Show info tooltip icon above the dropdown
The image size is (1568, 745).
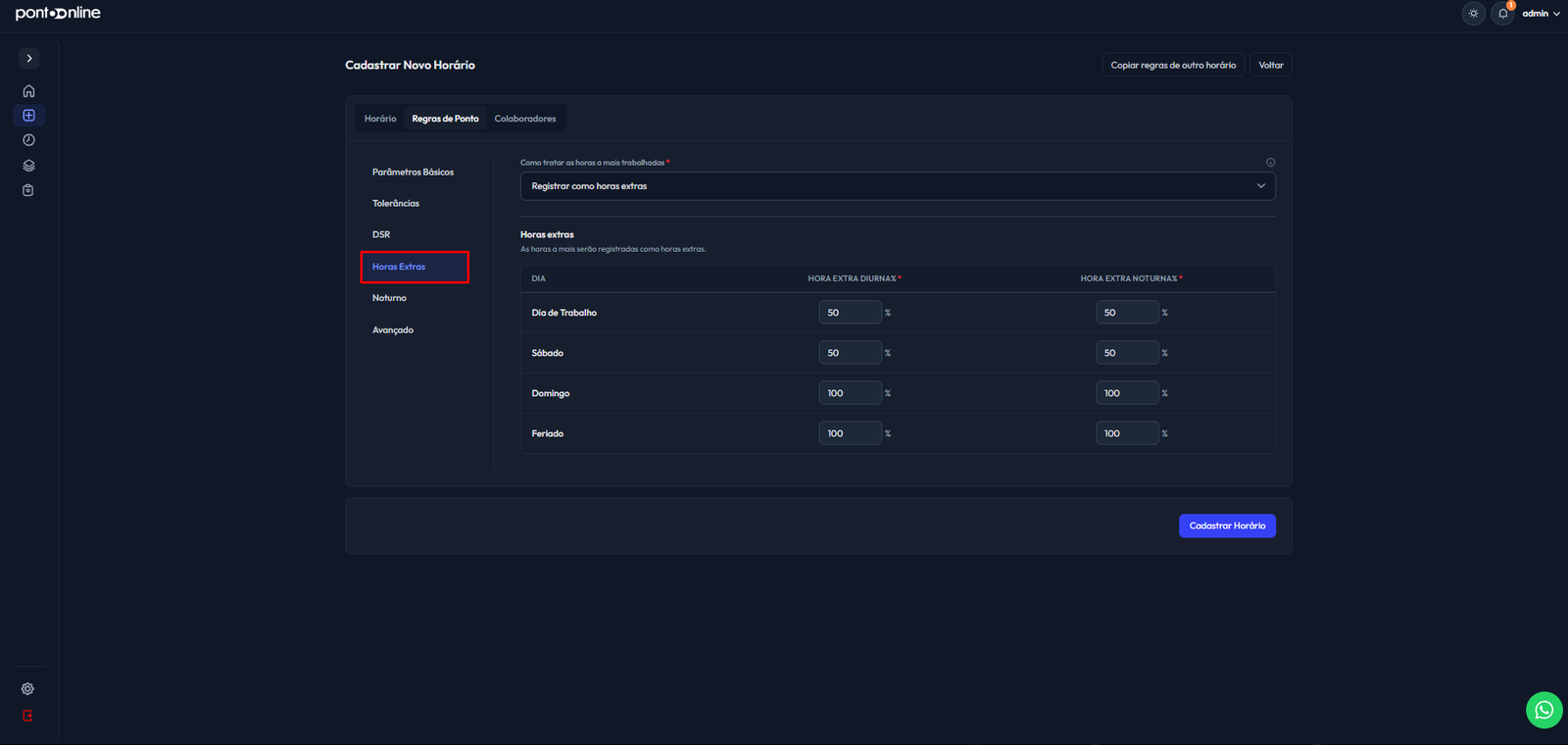tap(1270, 163)
